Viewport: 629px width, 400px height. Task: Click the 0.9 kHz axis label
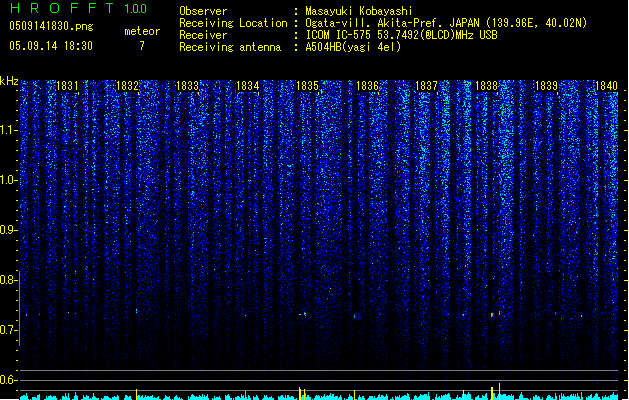[8, 230]
